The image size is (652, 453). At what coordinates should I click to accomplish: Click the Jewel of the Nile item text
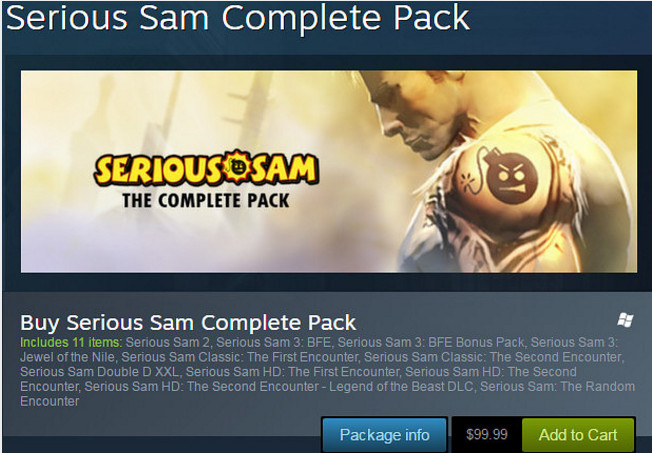pos(68,357)
